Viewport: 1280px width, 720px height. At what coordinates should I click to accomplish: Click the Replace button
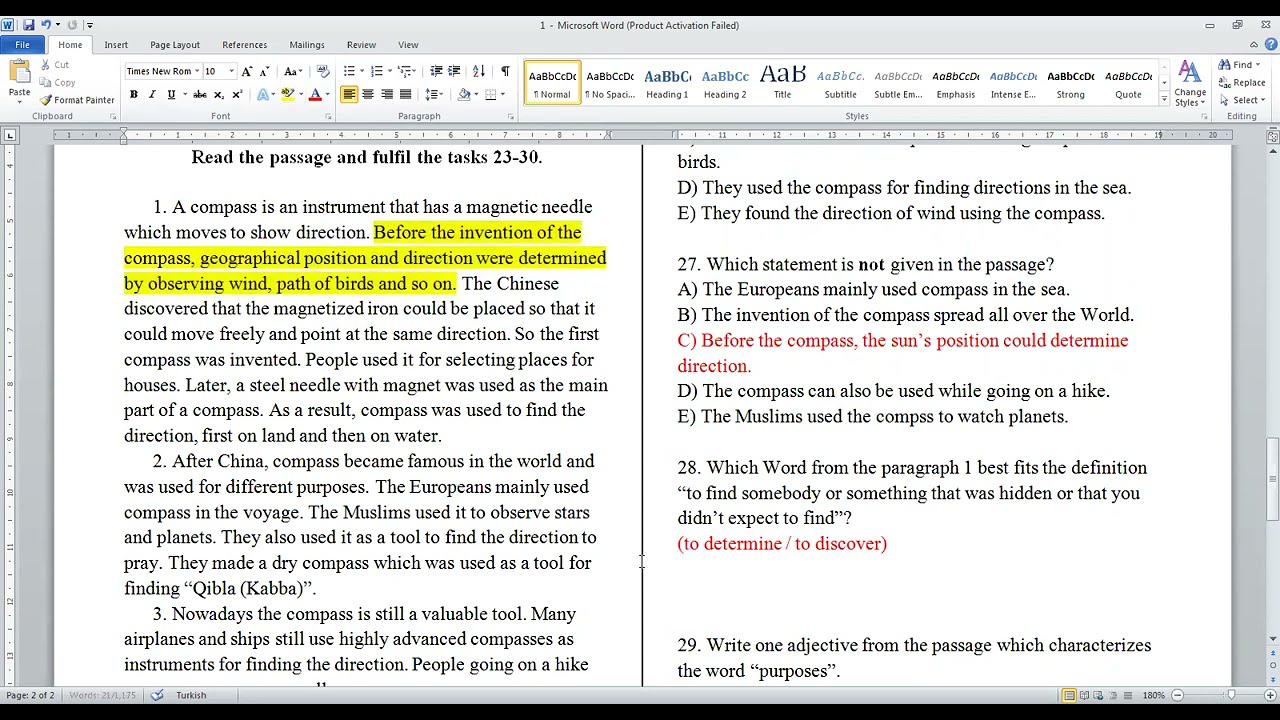point(1242,83)
